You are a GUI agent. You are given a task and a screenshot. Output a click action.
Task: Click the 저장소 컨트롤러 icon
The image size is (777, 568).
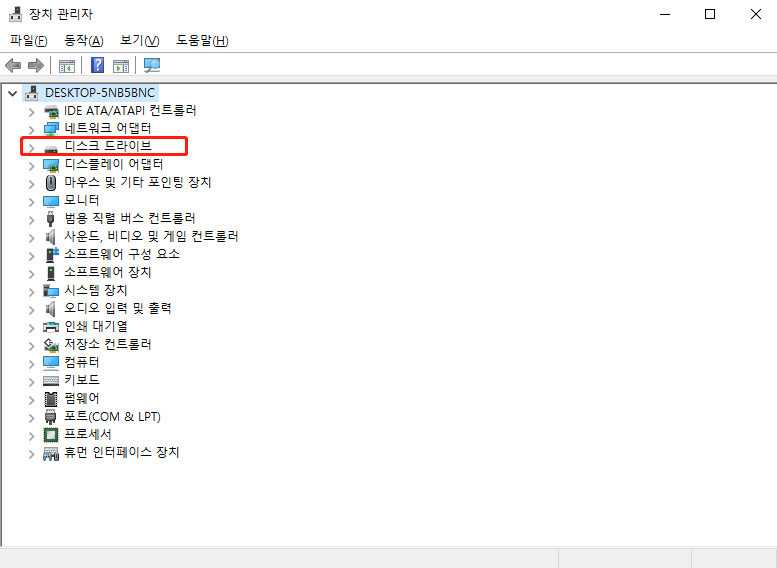pos(51,344)
